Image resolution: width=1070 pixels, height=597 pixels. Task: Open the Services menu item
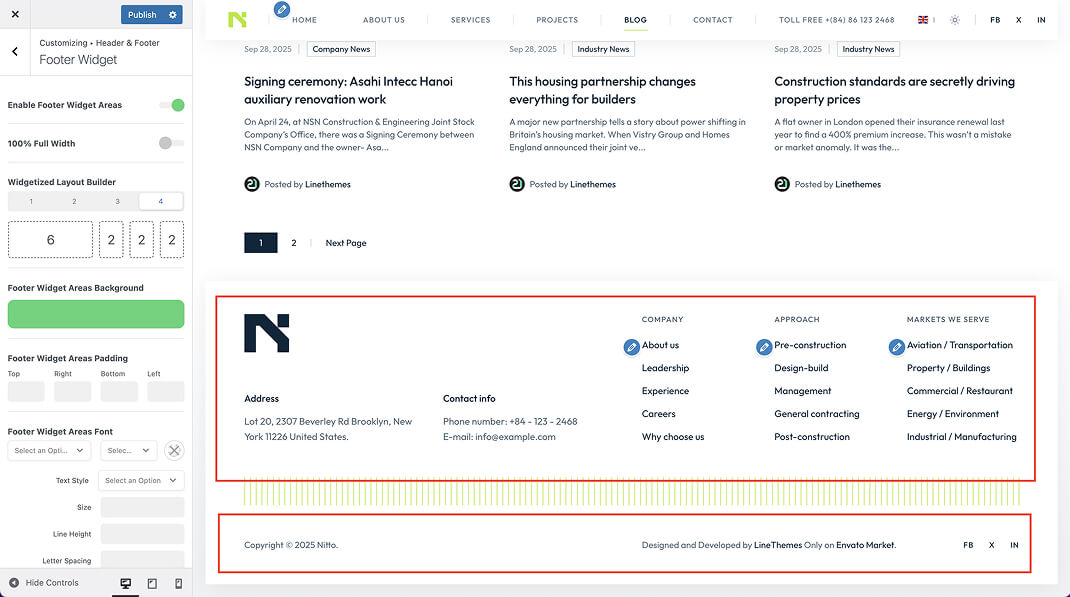470,20
